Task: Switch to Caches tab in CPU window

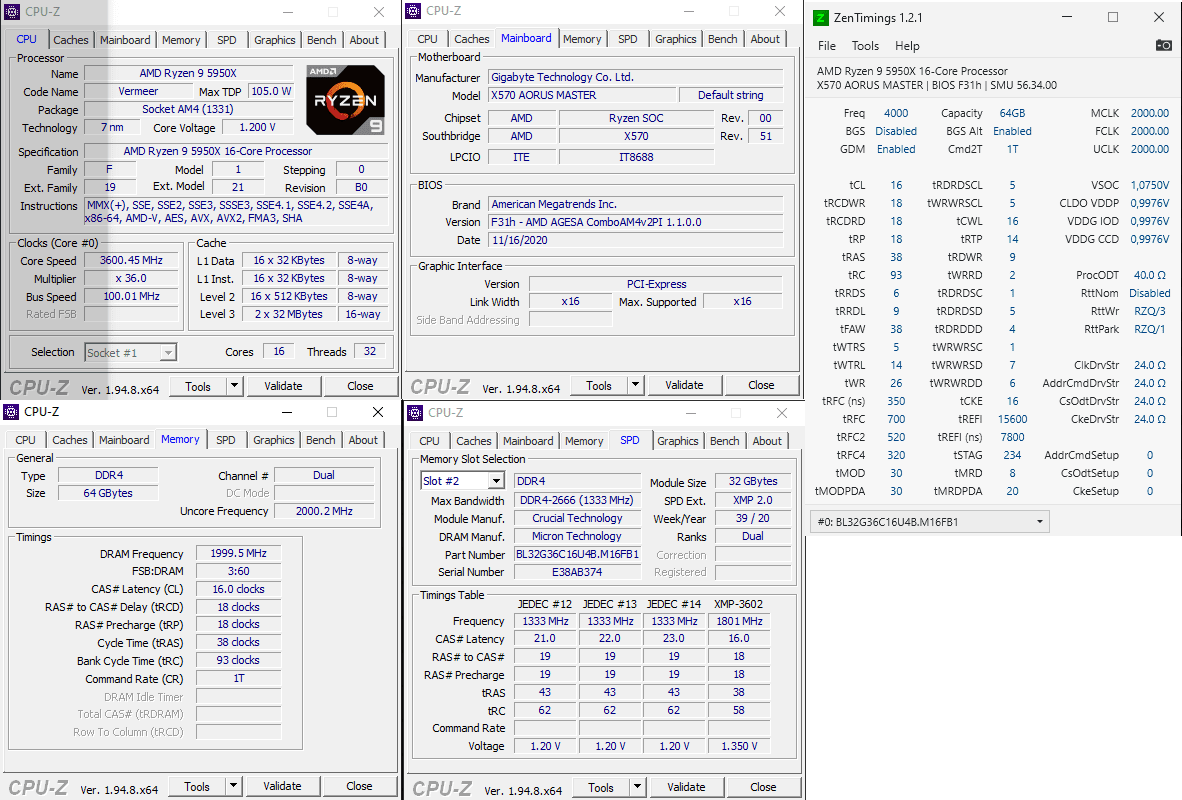Action: (71, 40)
